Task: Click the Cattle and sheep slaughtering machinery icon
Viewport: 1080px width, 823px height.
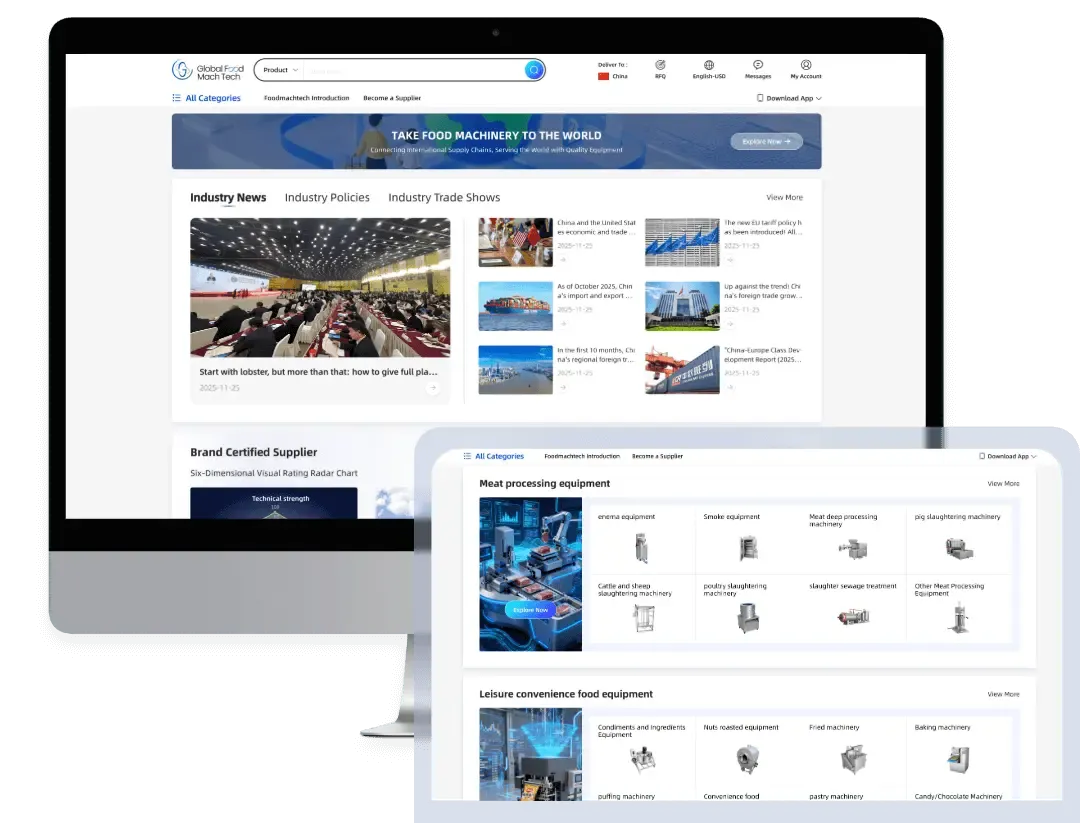Action: coord(644,618)
